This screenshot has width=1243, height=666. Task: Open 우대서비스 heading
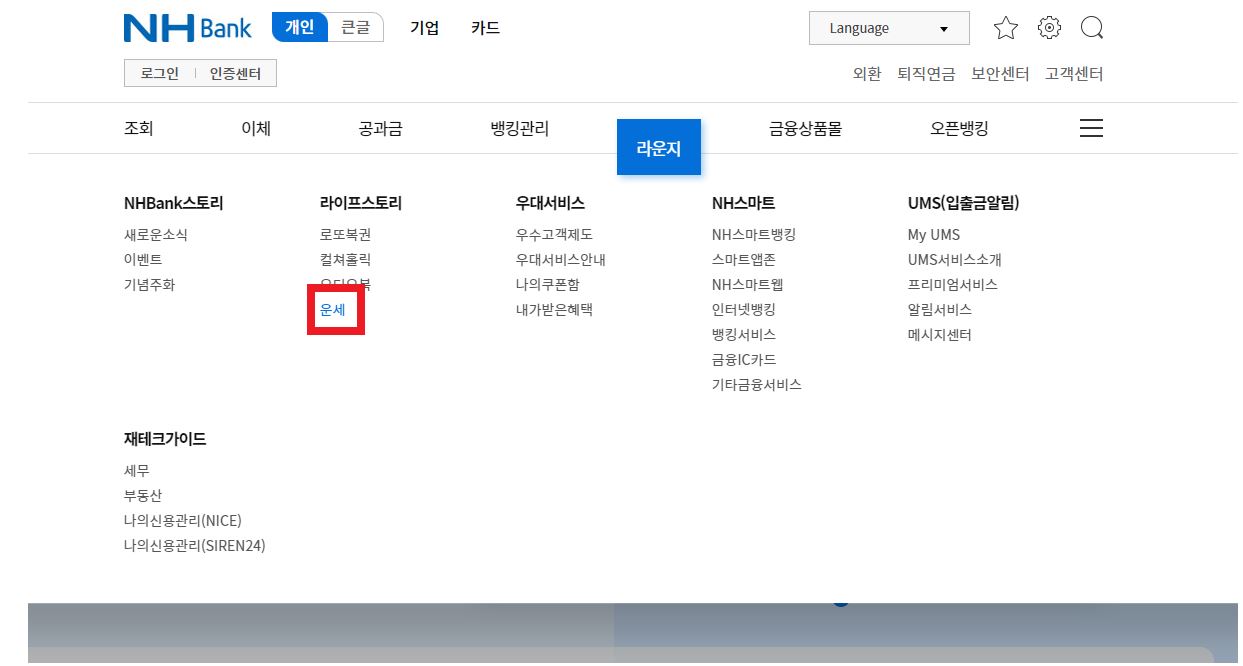(550, 203)
